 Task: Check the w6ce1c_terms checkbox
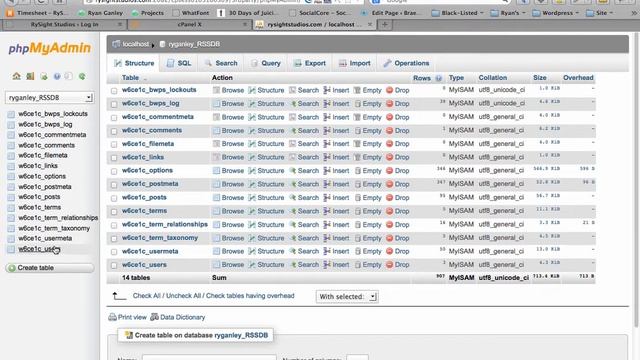coord(114,211)
